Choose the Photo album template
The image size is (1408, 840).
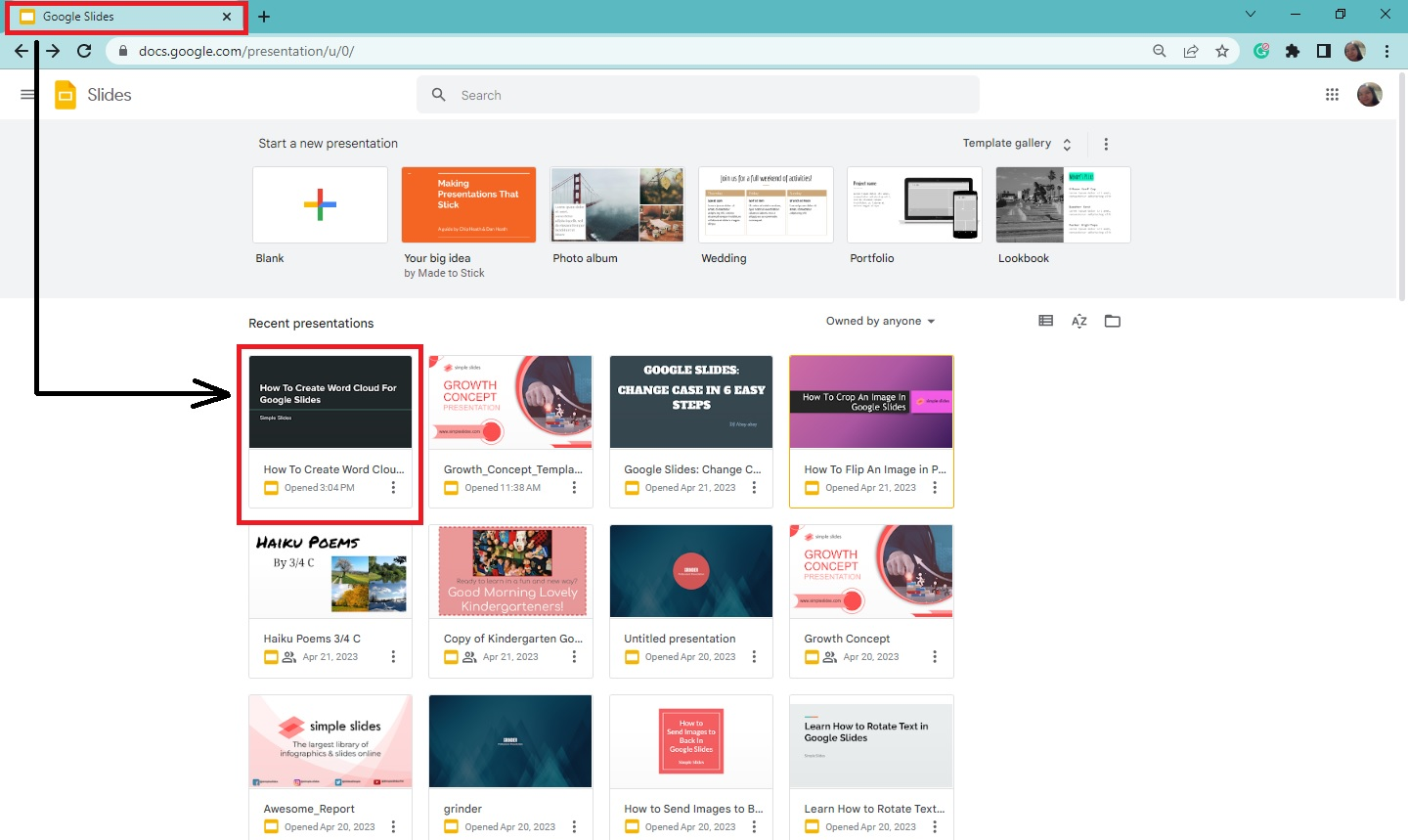coord(617,204)
